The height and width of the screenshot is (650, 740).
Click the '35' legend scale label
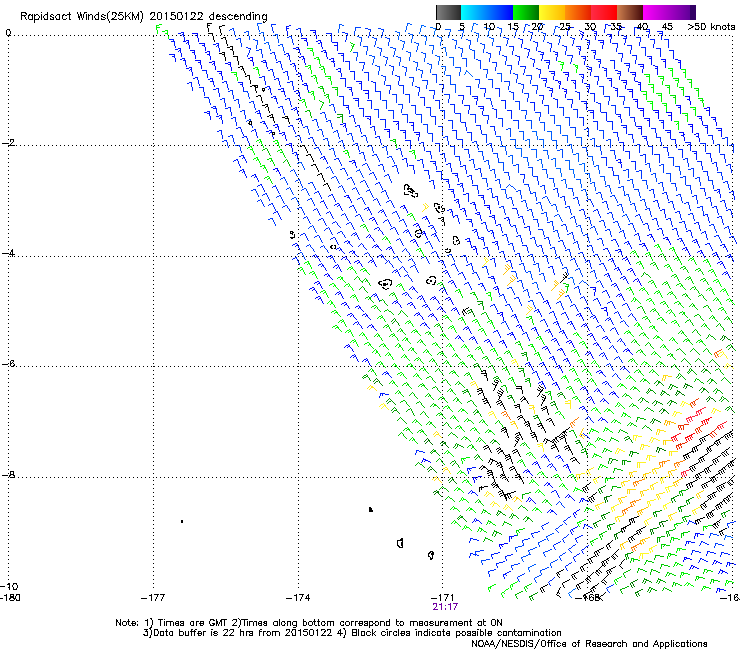(x=616, y=26)
